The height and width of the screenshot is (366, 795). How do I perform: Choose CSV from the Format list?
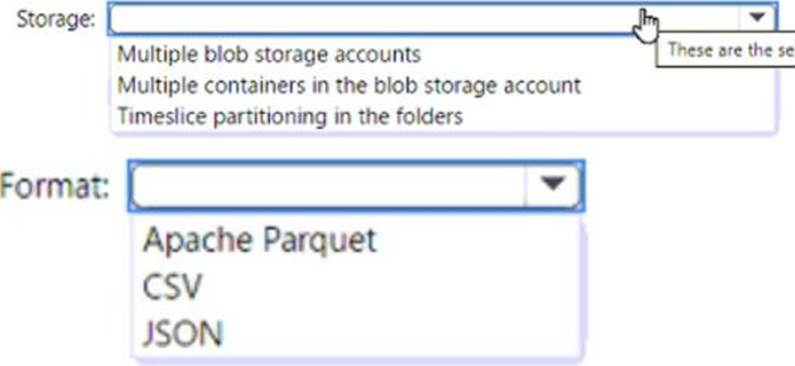click(172, 287)
